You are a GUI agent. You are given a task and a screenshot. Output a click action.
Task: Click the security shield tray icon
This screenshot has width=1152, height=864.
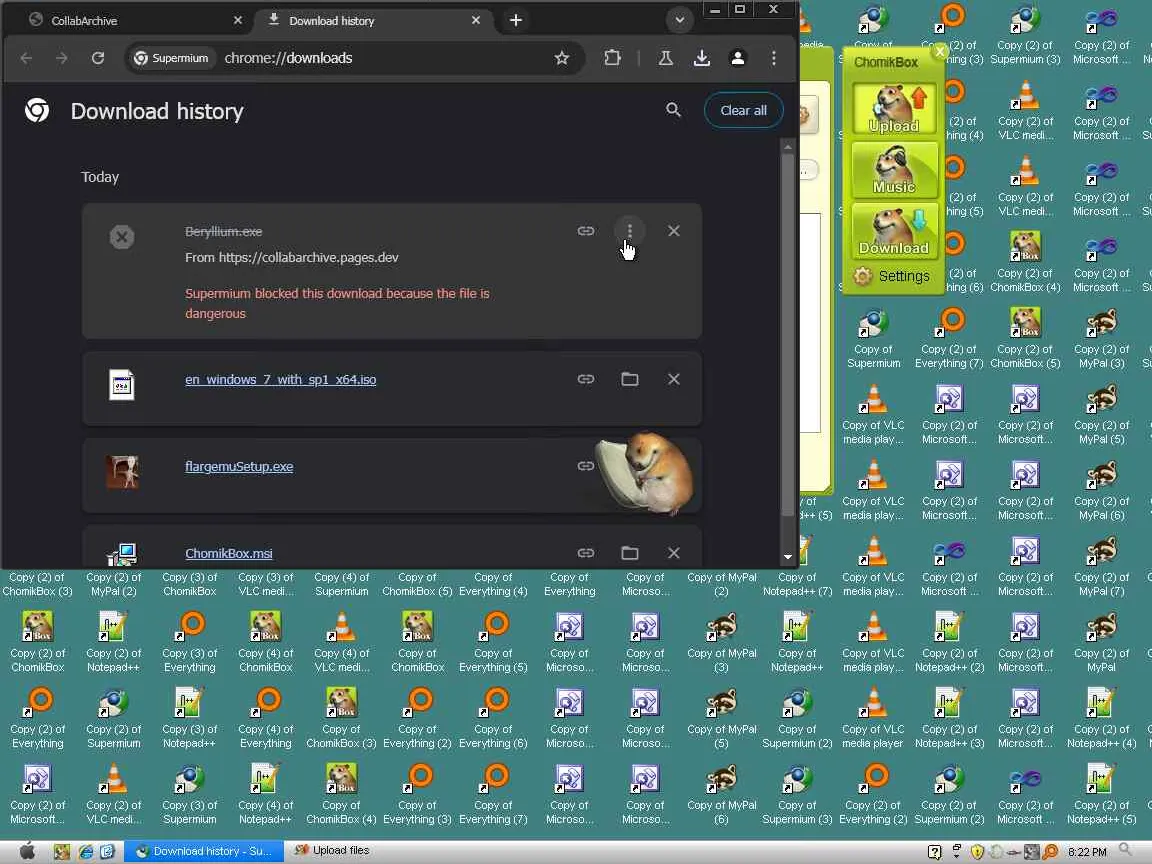[x=977, y=852]
